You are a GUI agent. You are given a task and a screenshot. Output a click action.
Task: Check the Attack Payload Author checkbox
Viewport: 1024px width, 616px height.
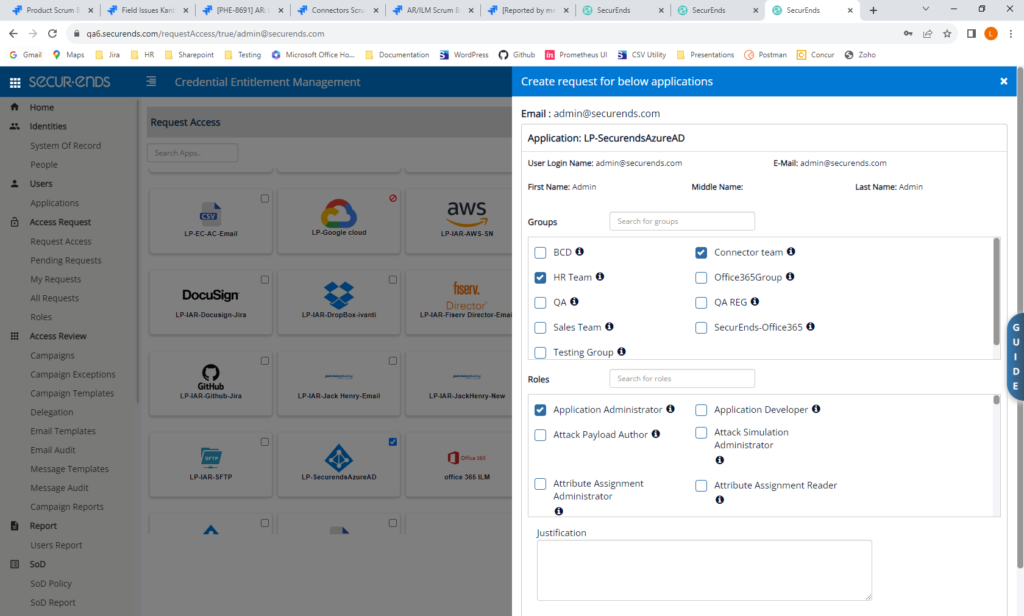(540, 435)
